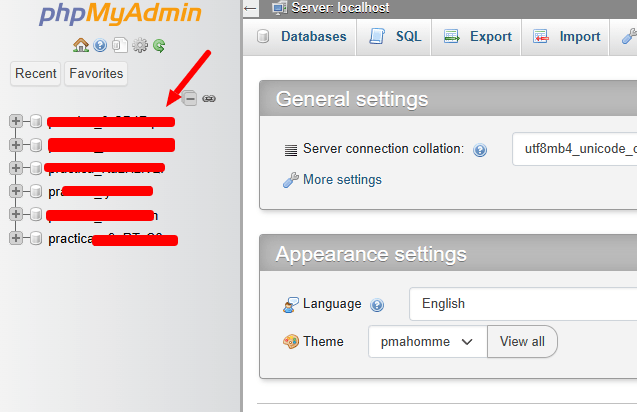Open the More settings link

(x=342, y=180)
